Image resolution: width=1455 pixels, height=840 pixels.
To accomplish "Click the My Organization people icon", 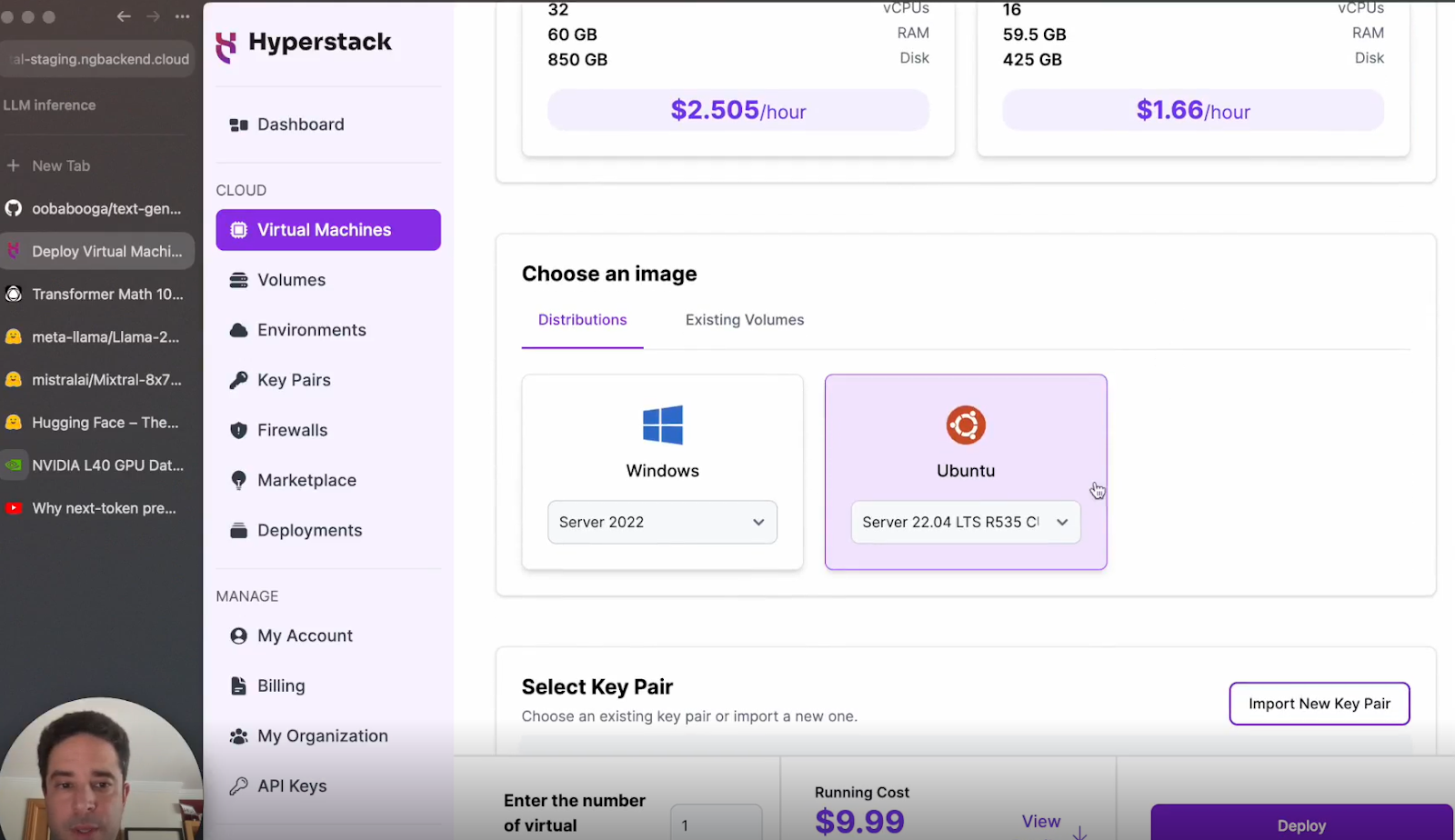I will [x=238, y=735].
